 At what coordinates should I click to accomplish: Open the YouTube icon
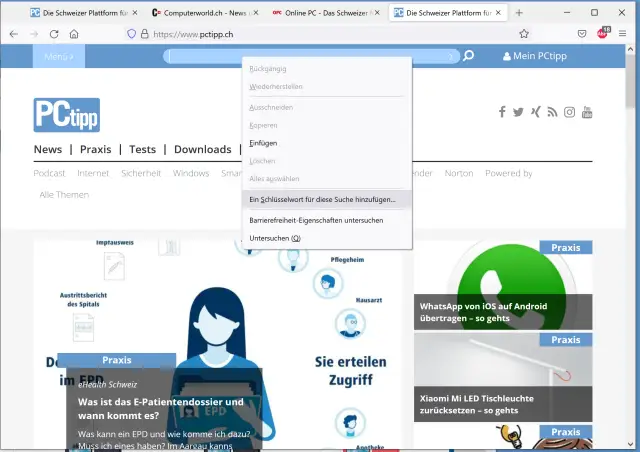pyautogui.click(x=587, y=112)
